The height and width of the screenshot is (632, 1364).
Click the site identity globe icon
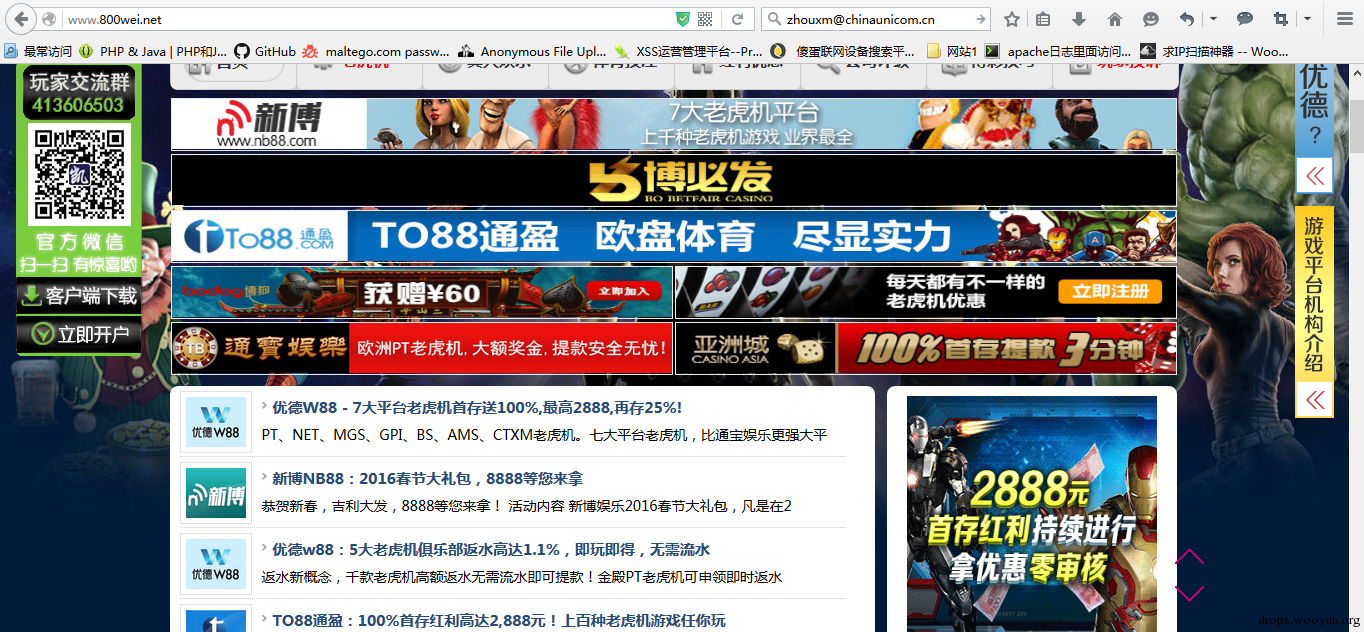click(x=50, y=19)
